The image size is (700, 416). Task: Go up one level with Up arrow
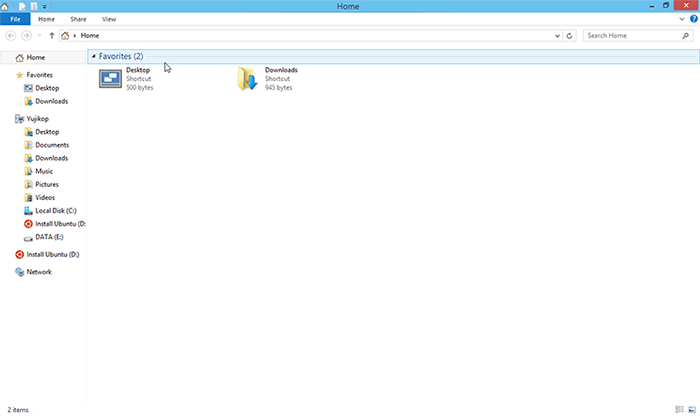(52, 36)
